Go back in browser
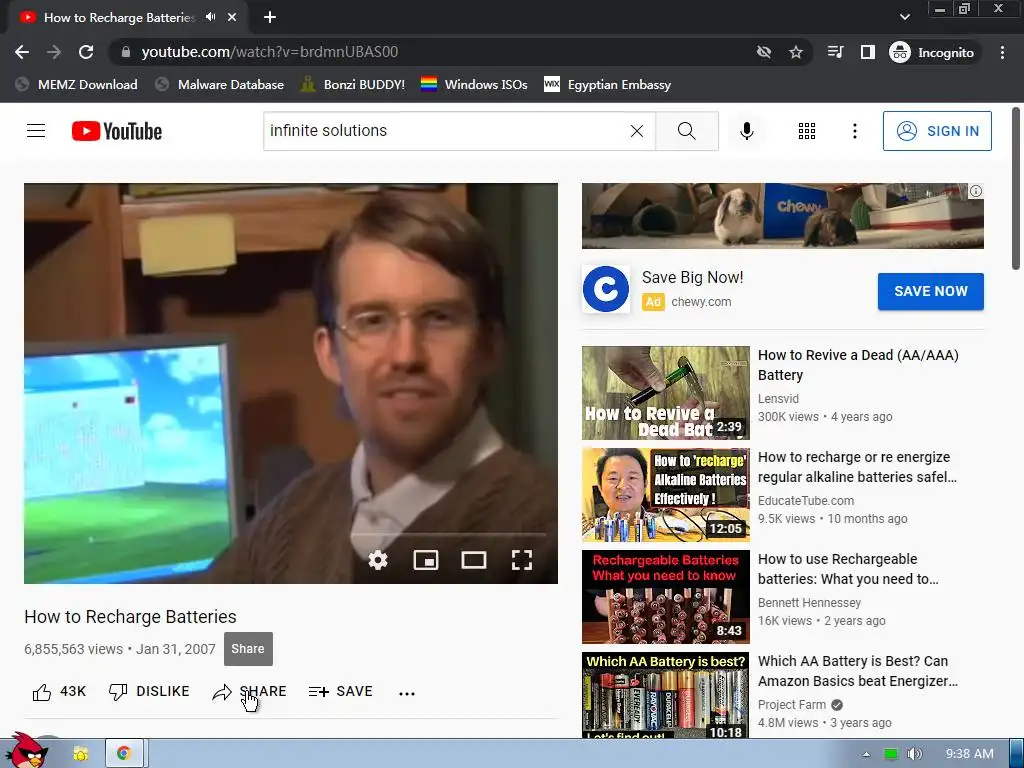This screenshot has height=768, width=1024. point(22,52)
